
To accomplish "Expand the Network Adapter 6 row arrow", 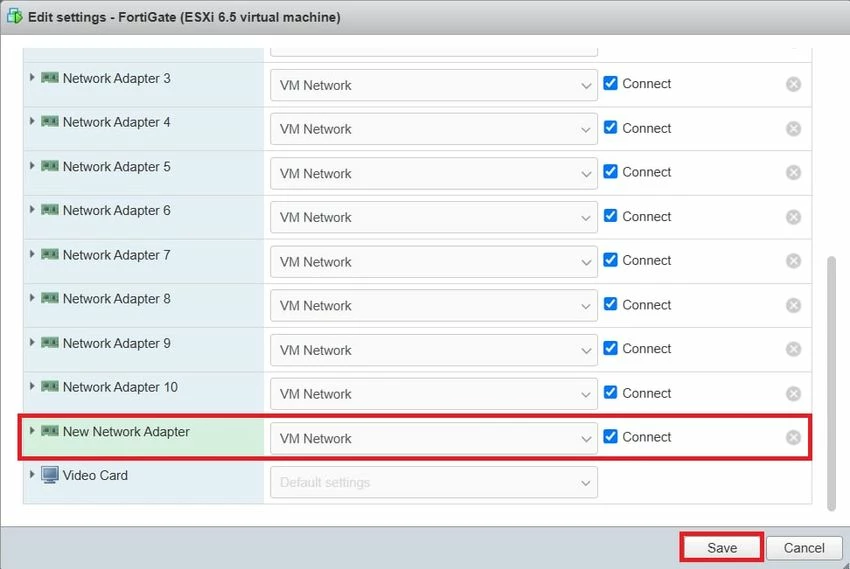I will pyautogui.click(x=32, y=210).
